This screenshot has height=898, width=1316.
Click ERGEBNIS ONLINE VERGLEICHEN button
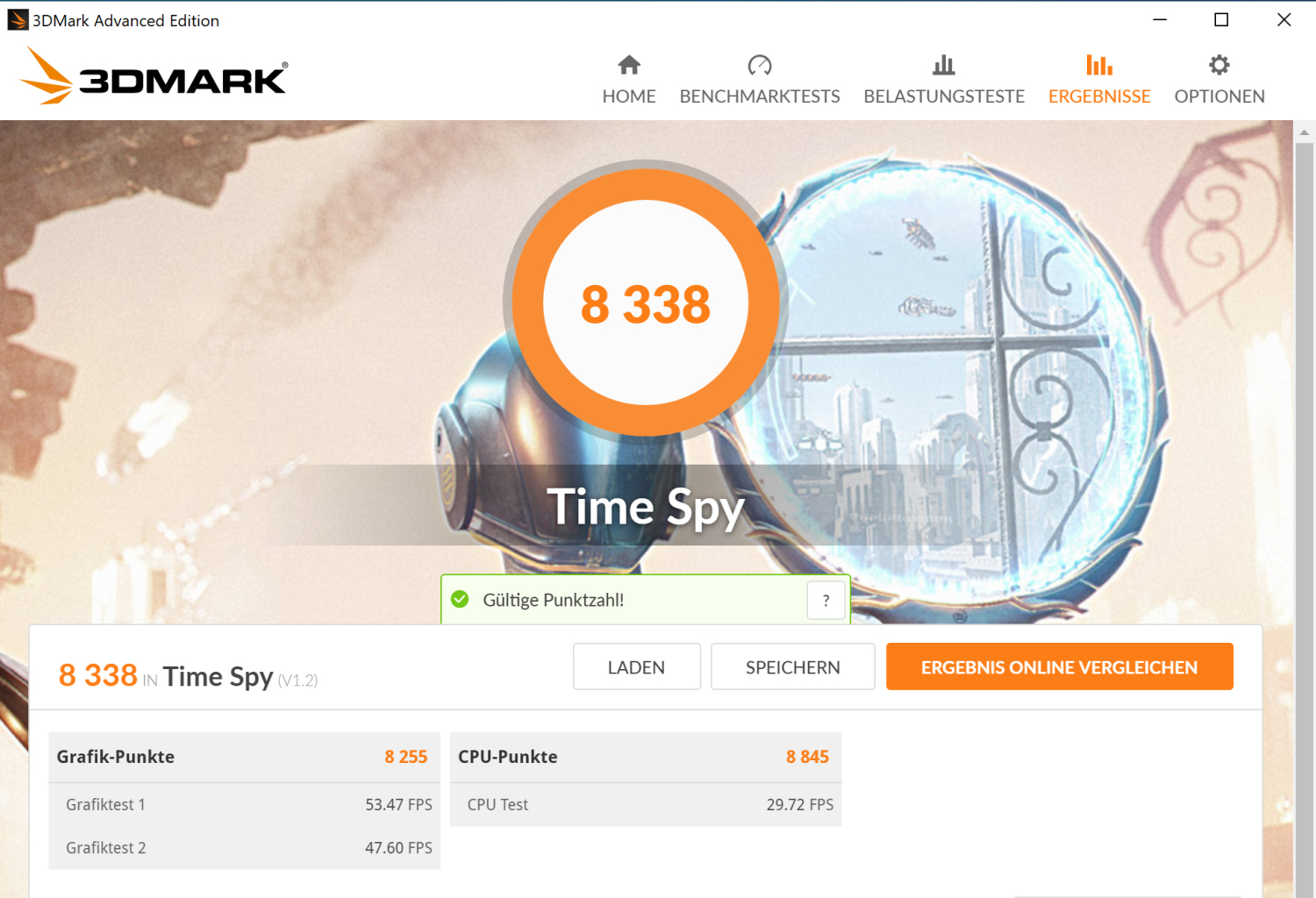[1060, 666]
